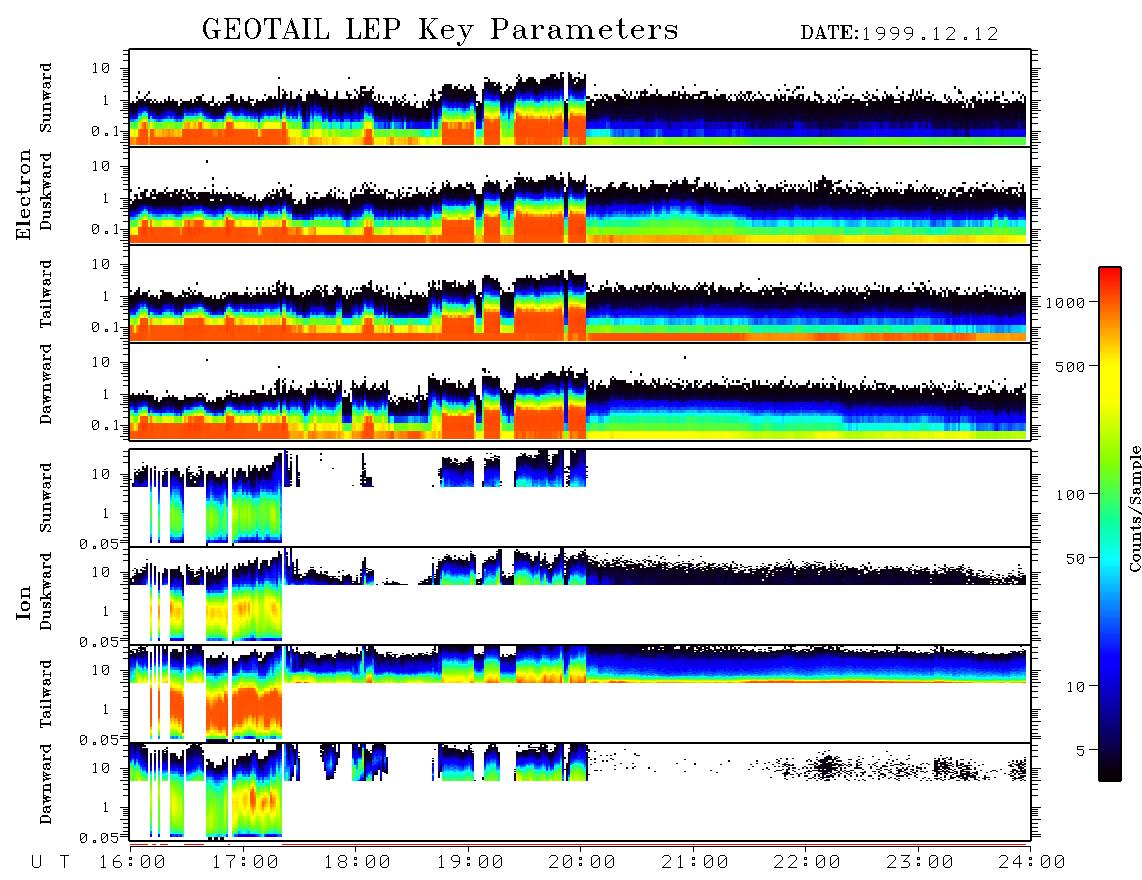Click the '17:00' time tick label
Screen dimensions: 1142x880
(245, 862)
